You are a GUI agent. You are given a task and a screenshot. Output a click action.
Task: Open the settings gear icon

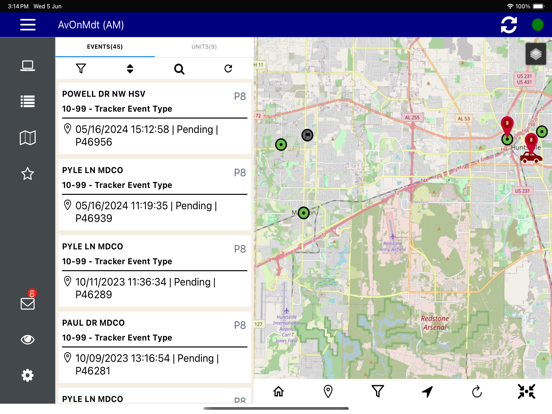27,375
